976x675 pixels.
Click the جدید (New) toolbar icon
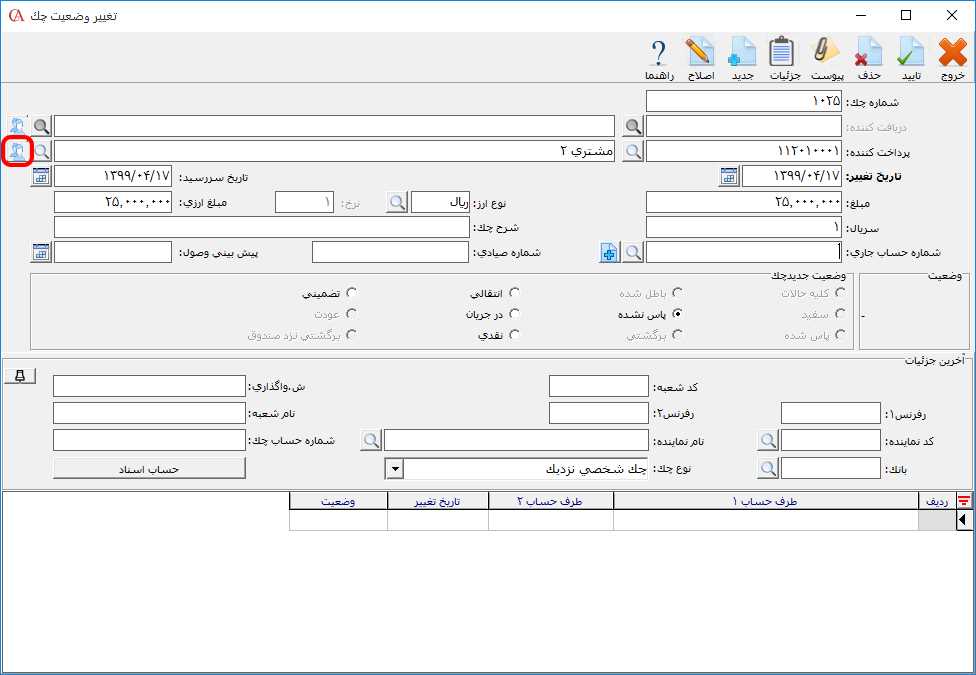point(741,53)
